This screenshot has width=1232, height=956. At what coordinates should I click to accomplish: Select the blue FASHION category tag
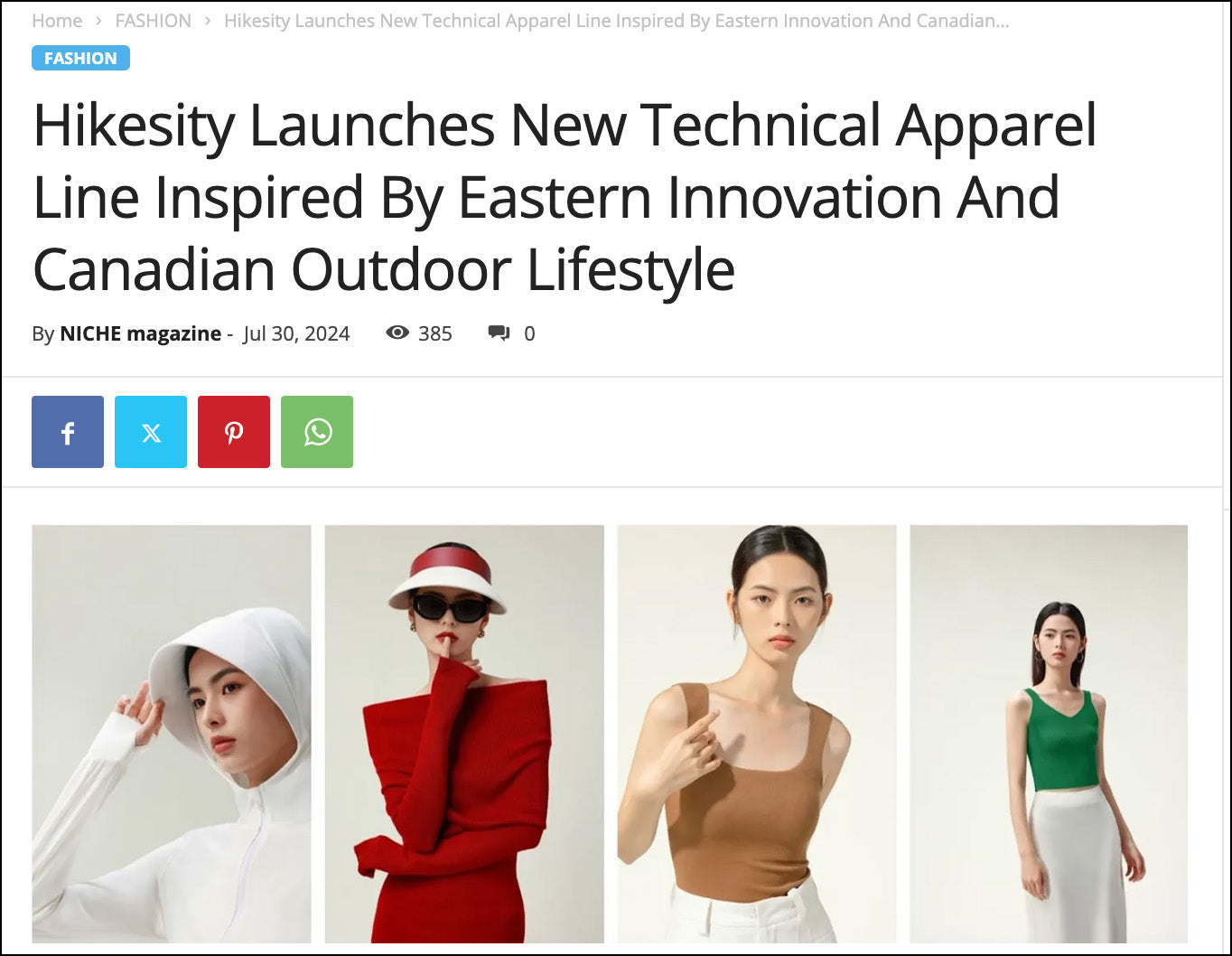pos(80,58)
